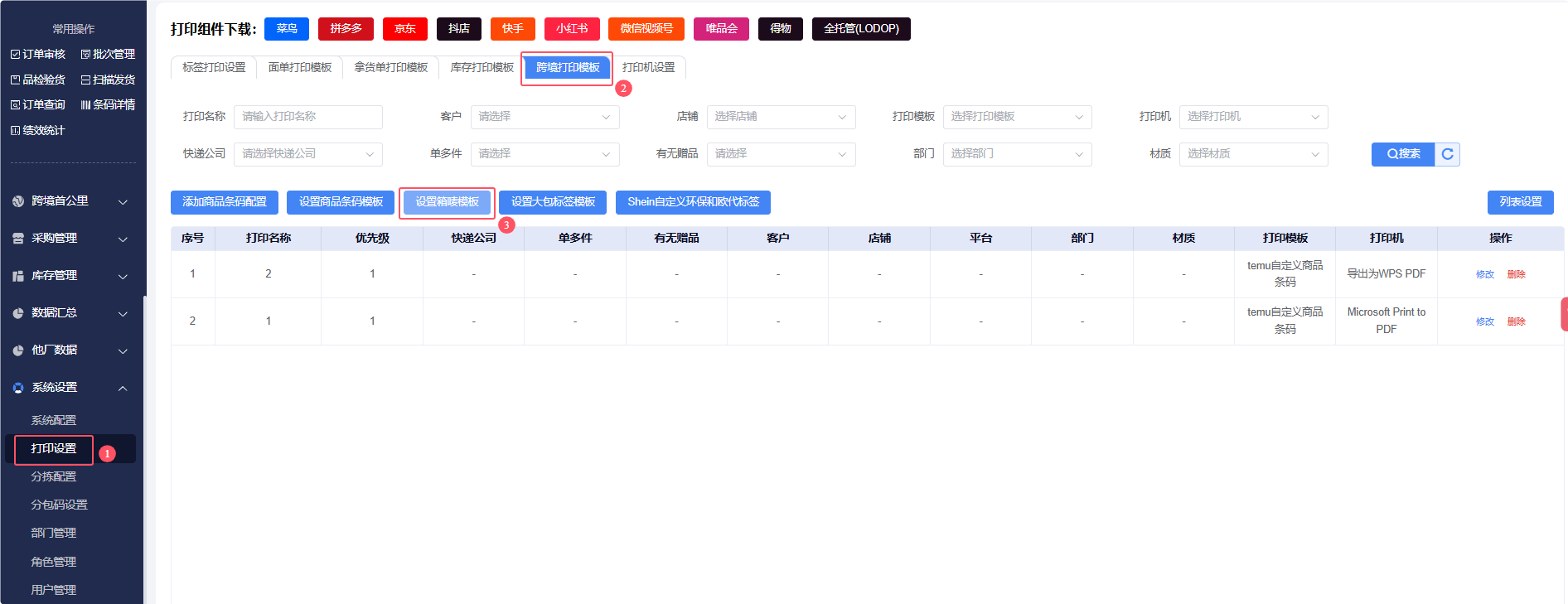Expand the 库存管理 menu chevron
Image resolution: width=1568 pixels, height=604 pixels.
point(123,277)
